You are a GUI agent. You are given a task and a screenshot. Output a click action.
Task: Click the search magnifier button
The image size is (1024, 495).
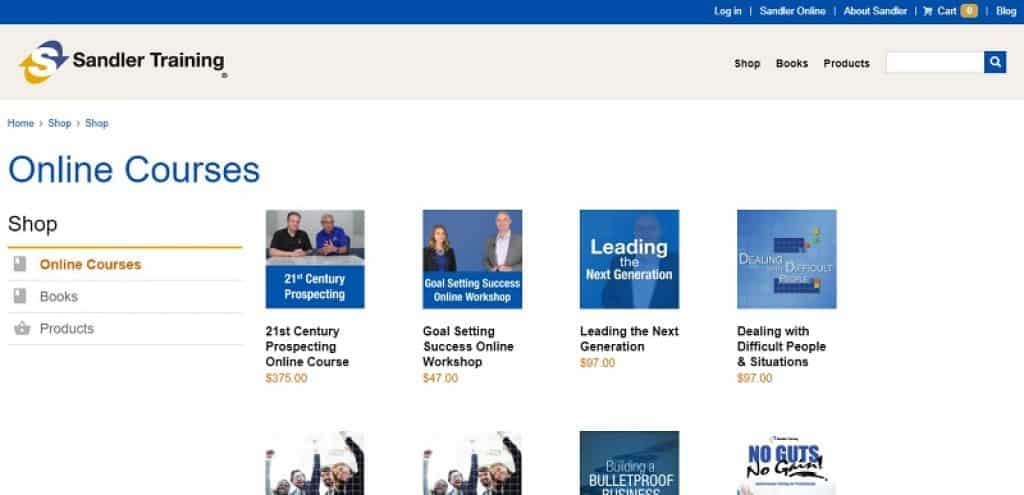tap(995, 62)
